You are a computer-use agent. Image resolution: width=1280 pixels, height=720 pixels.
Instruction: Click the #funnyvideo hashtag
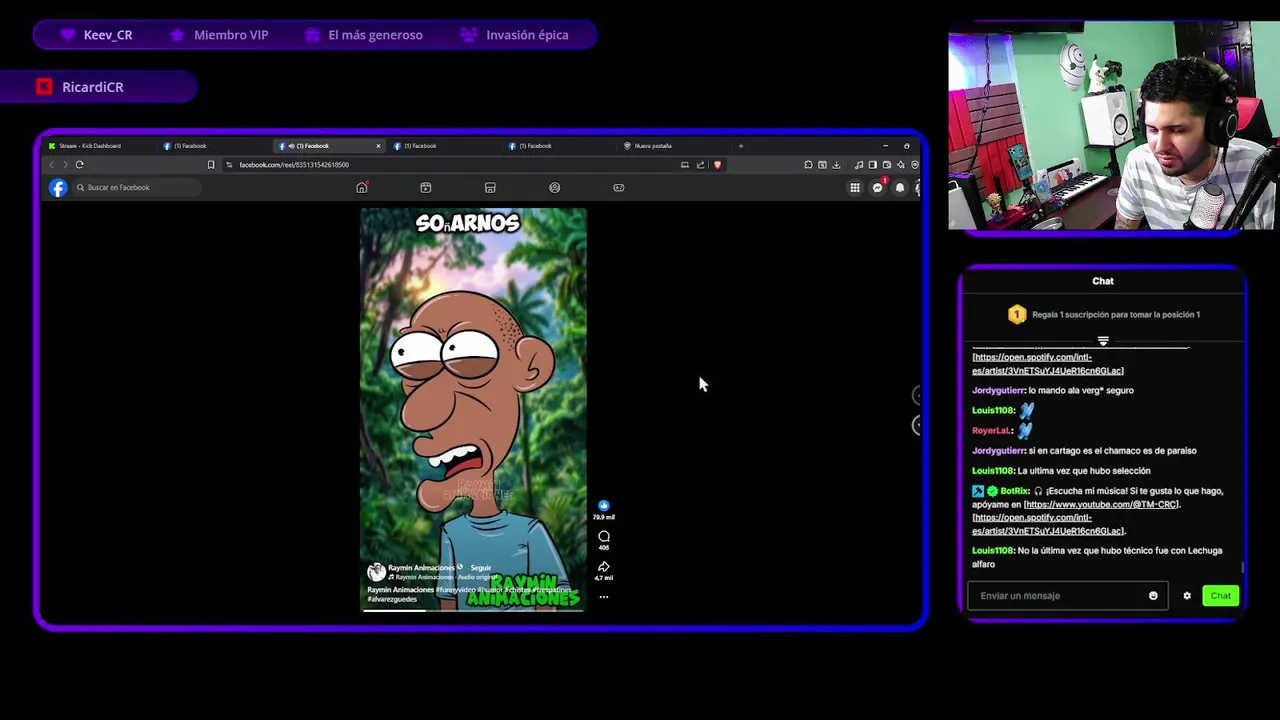(x=458, y=590)
